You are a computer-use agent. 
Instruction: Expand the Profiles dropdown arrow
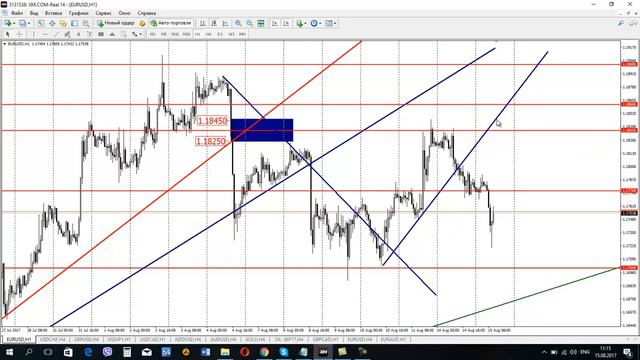29,23
